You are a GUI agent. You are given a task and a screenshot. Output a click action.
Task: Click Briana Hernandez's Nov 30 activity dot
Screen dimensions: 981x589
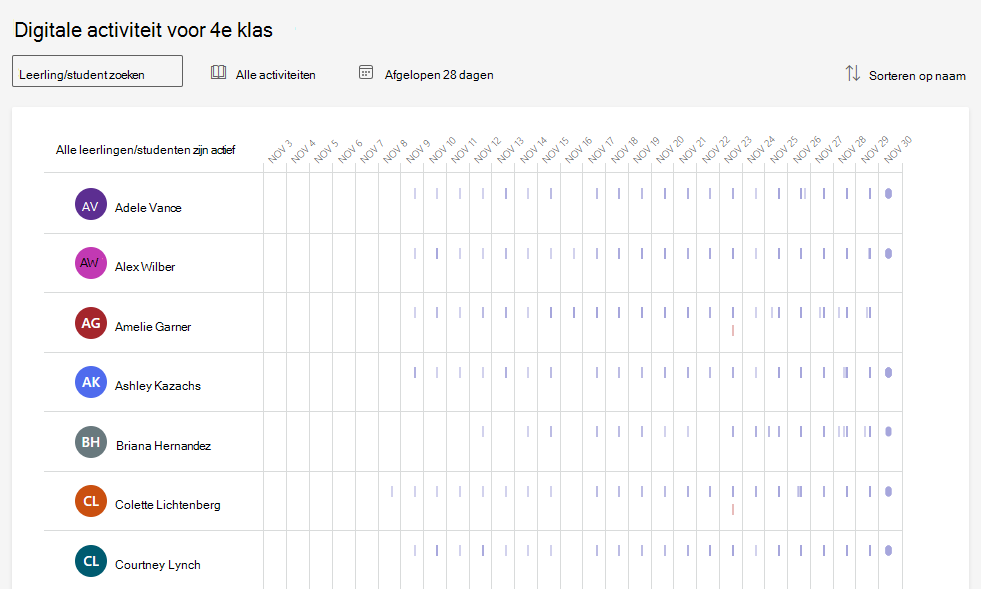click(x=888, y=431)
